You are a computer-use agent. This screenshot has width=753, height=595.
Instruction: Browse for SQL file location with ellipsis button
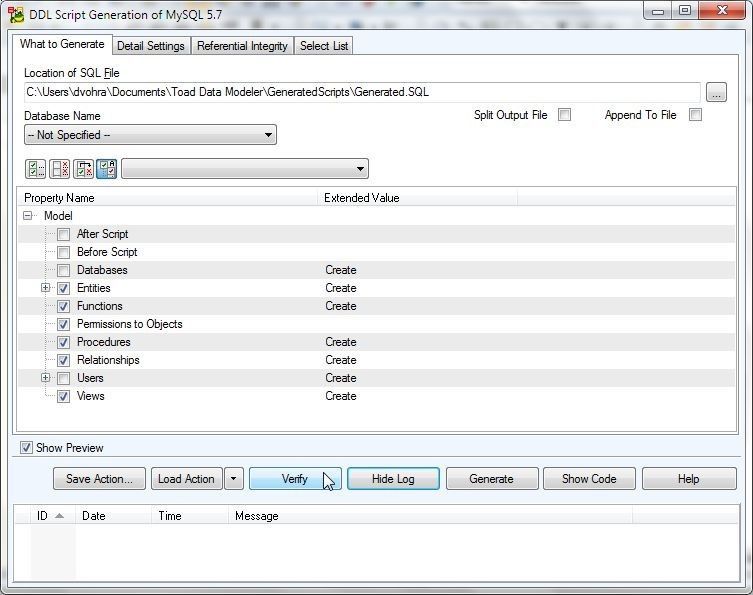[x=716, y=92]
